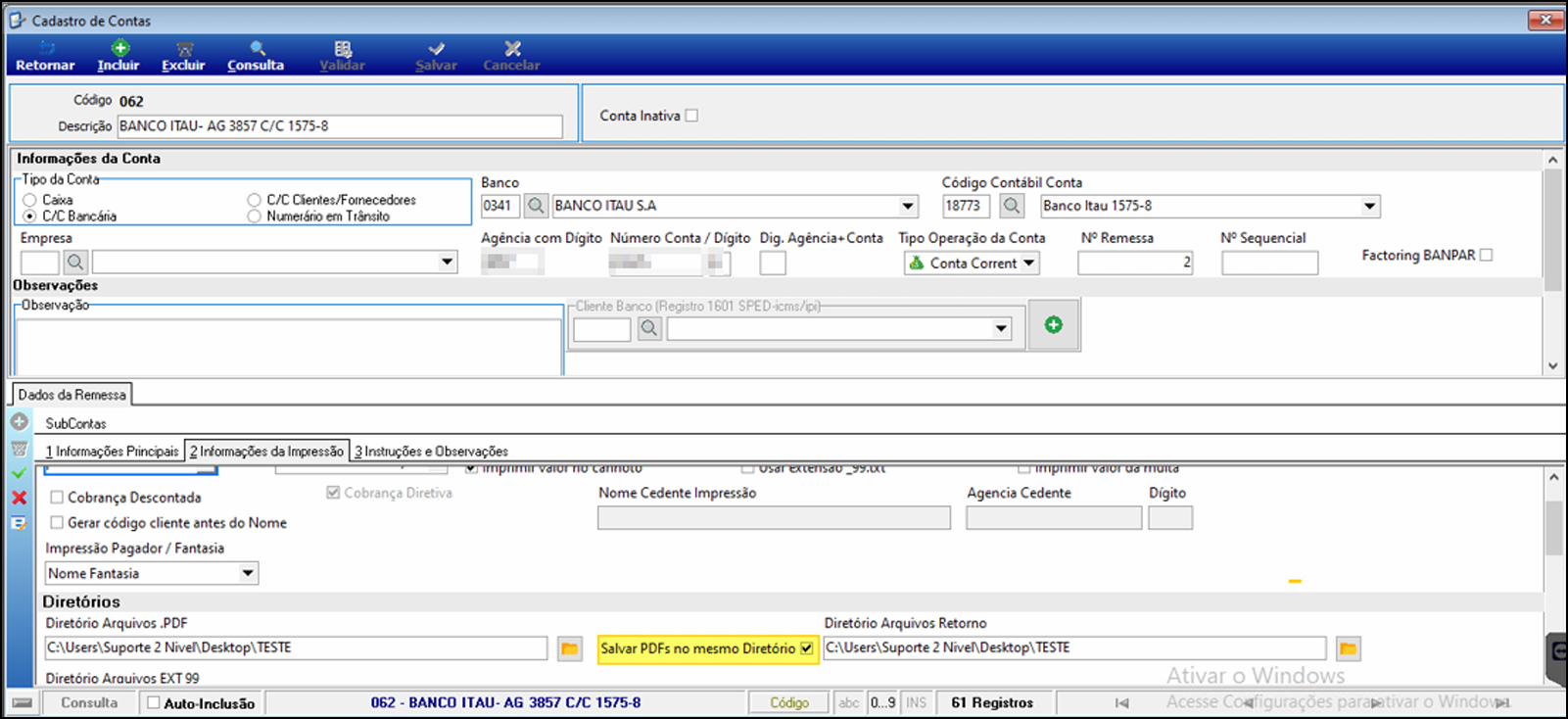The width and height of the screenshot is (1568, 719).
Task: Enable the Conta Inativa checkbox
Action: point(691,116)
